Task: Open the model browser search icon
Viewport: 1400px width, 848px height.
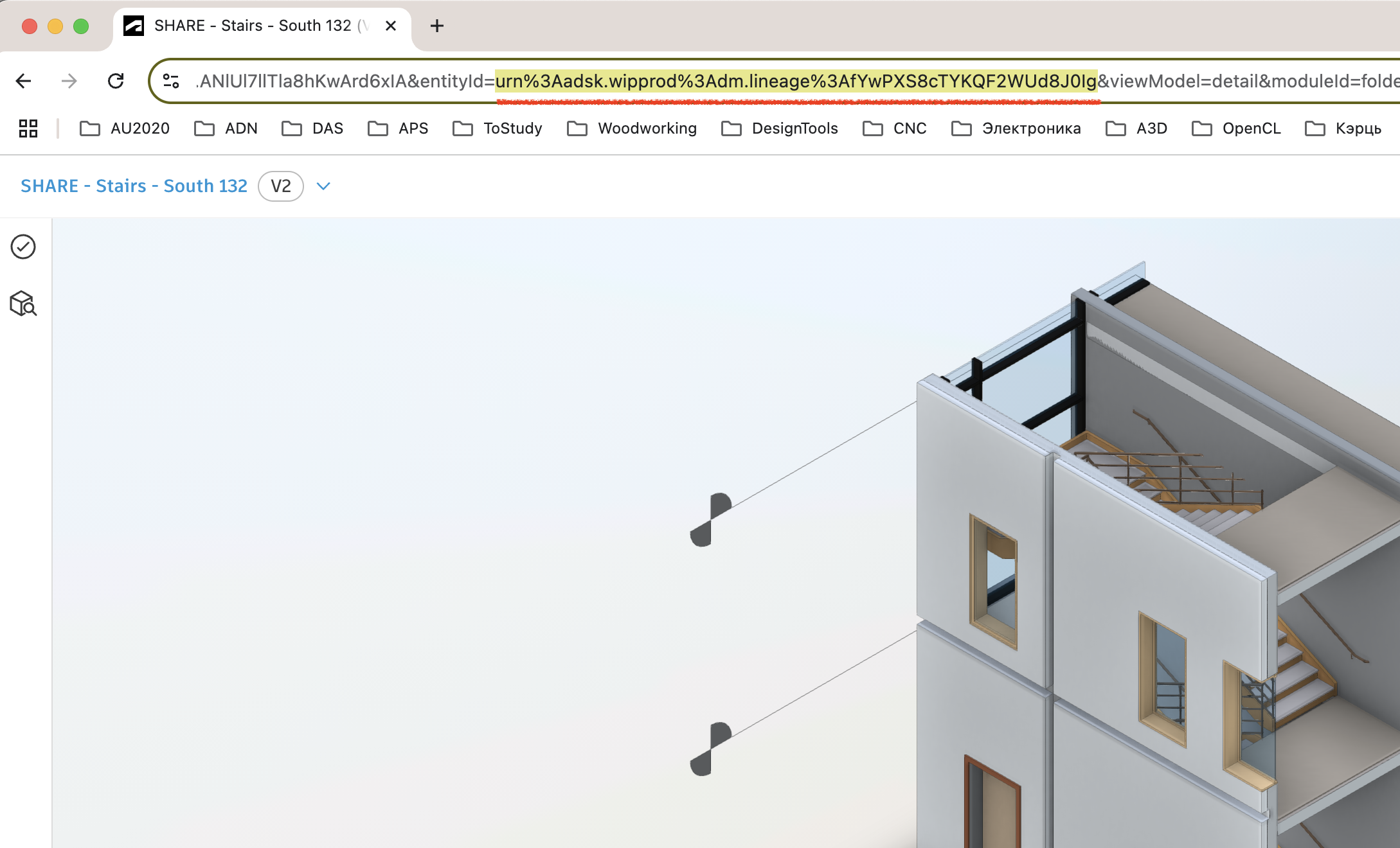Action: [x=23, y=304]
